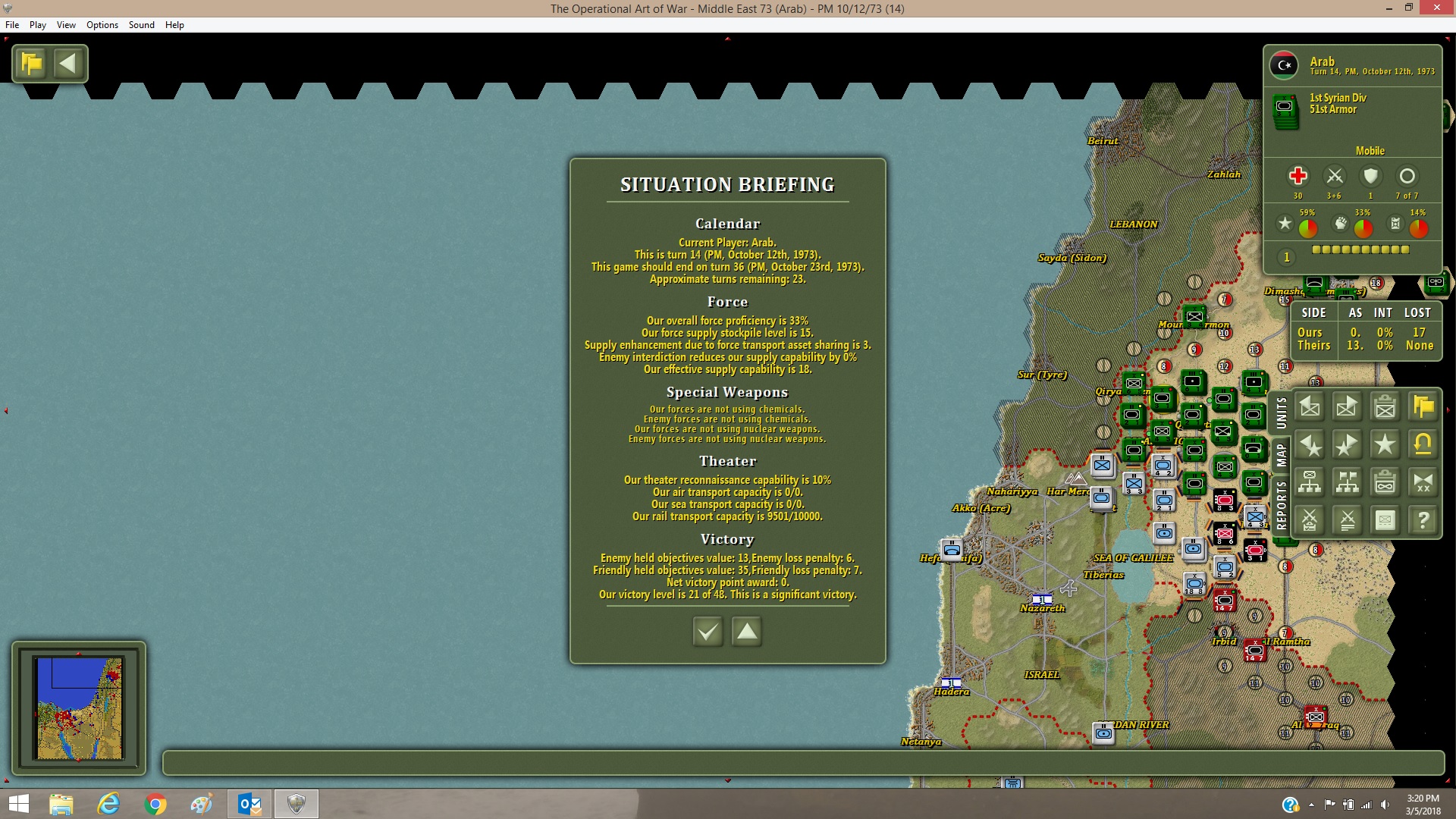Confirm the Situation Briefing with the checkmark
This screenshot has width=1456, height=819.
tap(708, 631)
